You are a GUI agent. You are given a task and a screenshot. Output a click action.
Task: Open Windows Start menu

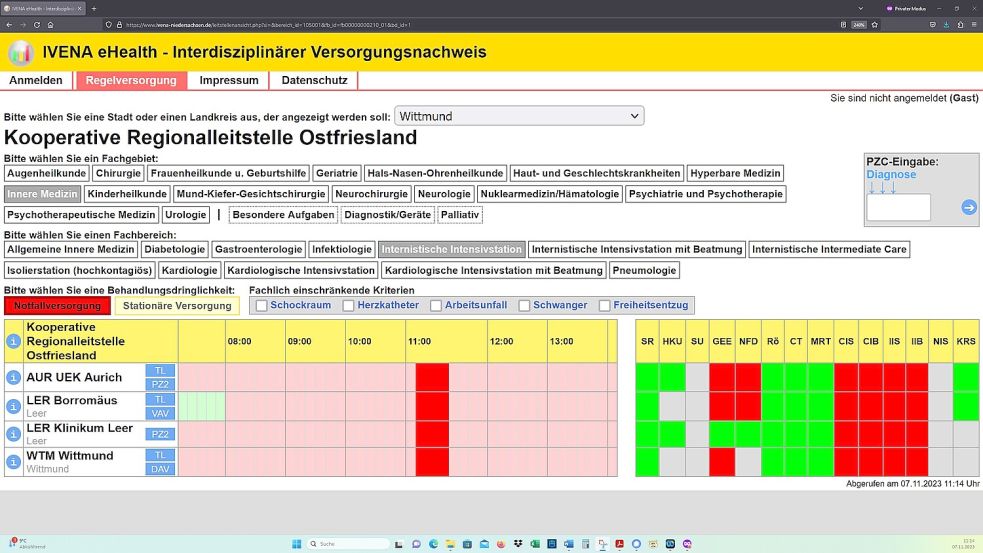(x=297, y=544)
